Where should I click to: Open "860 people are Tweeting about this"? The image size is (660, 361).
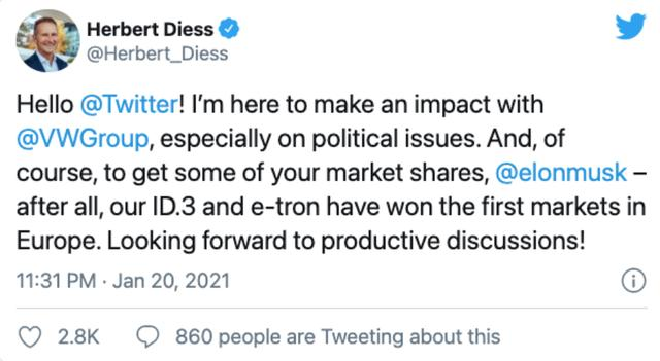[338, 337]
